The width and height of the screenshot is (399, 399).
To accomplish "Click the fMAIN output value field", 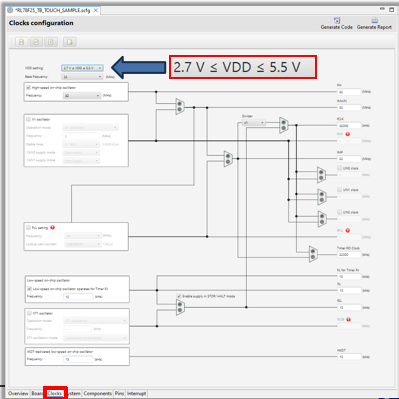I will [x=349, y=108].
